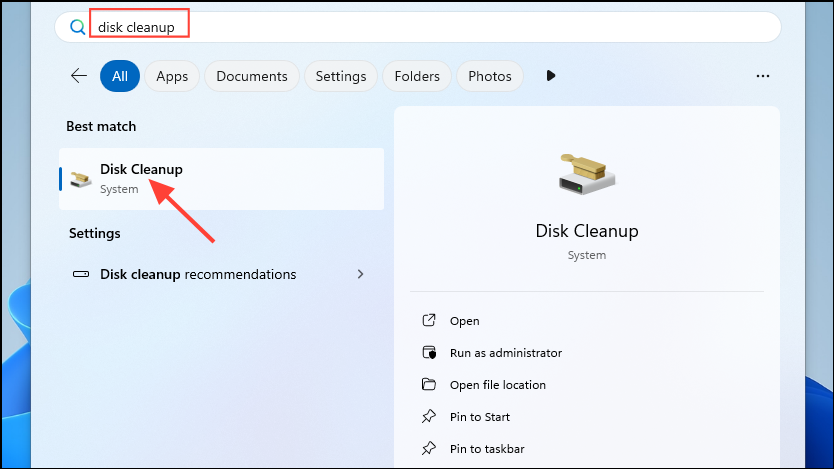This screenshot has width=834, height=469.
Task: Click the Disk Cleanup icon in Best match
Action: click(x=81, y=179)
